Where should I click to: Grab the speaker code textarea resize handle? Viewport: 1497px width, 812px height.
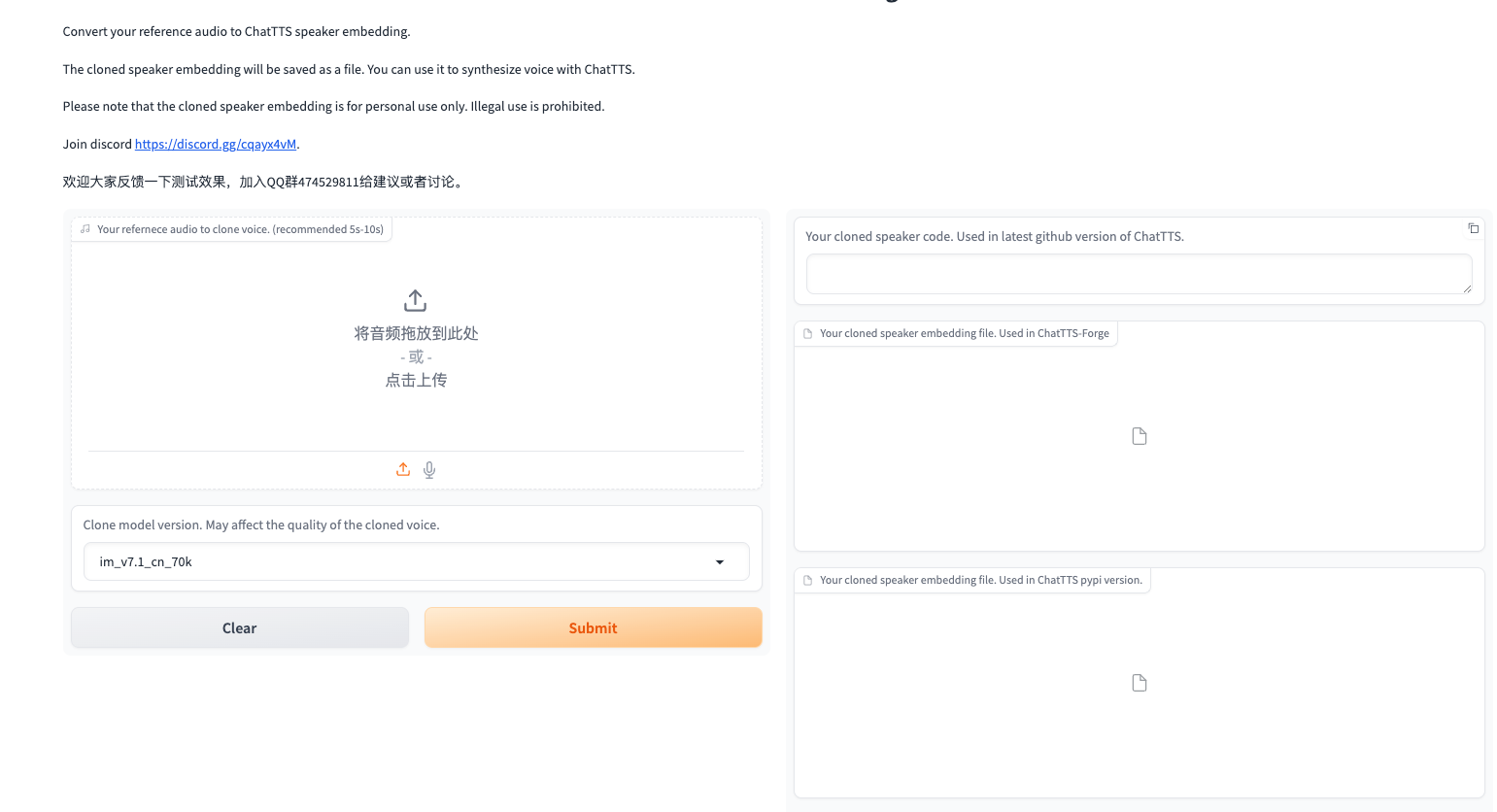pyautogui.click(x=1467, y=288)
